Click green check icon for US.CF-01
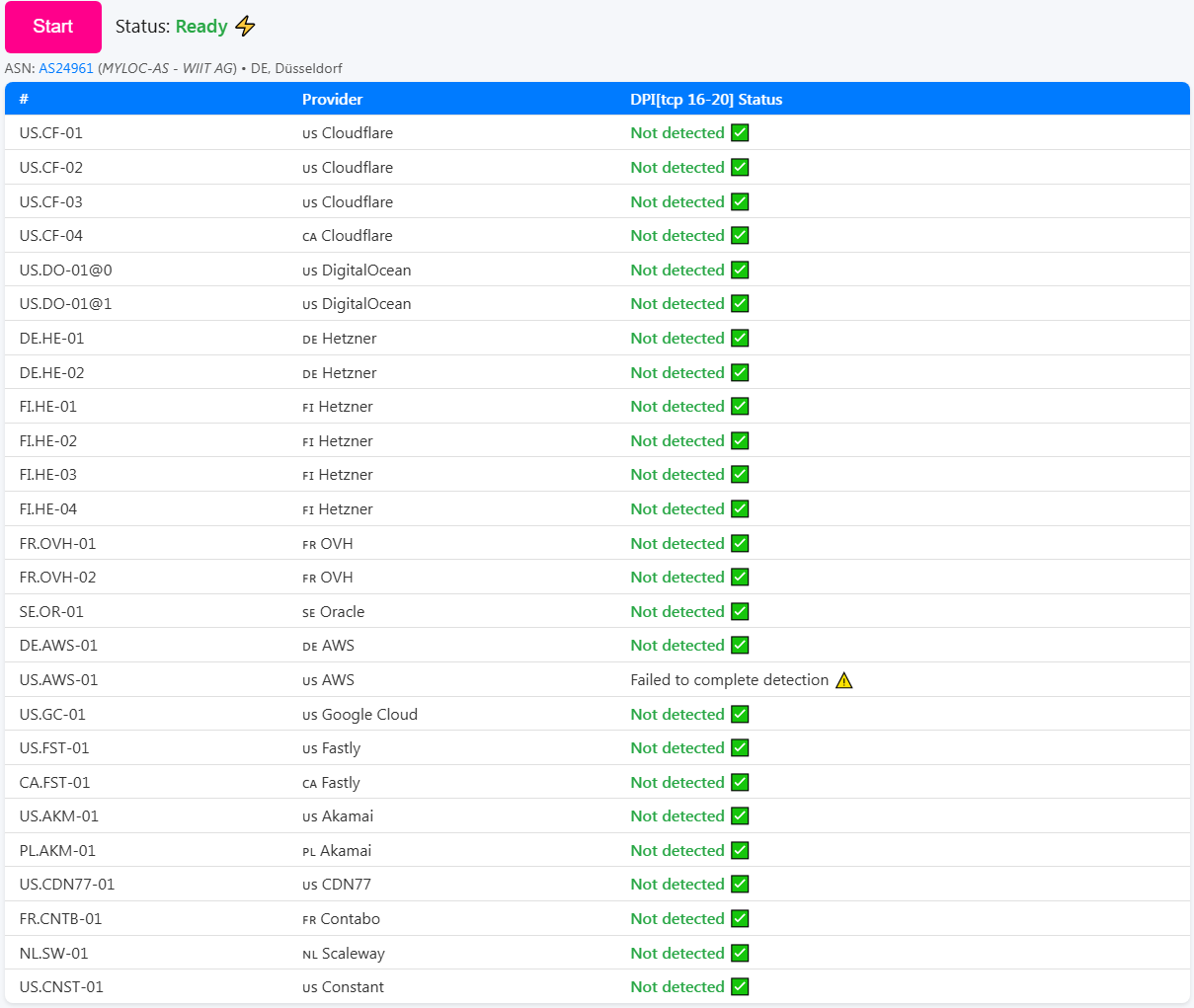The image size is (1194, 1008). (740, 132)
